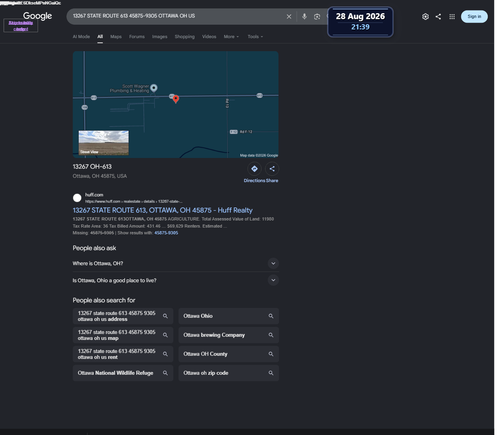
Task: Search icon next to Ottawa OH County
Action: [271, 354]
